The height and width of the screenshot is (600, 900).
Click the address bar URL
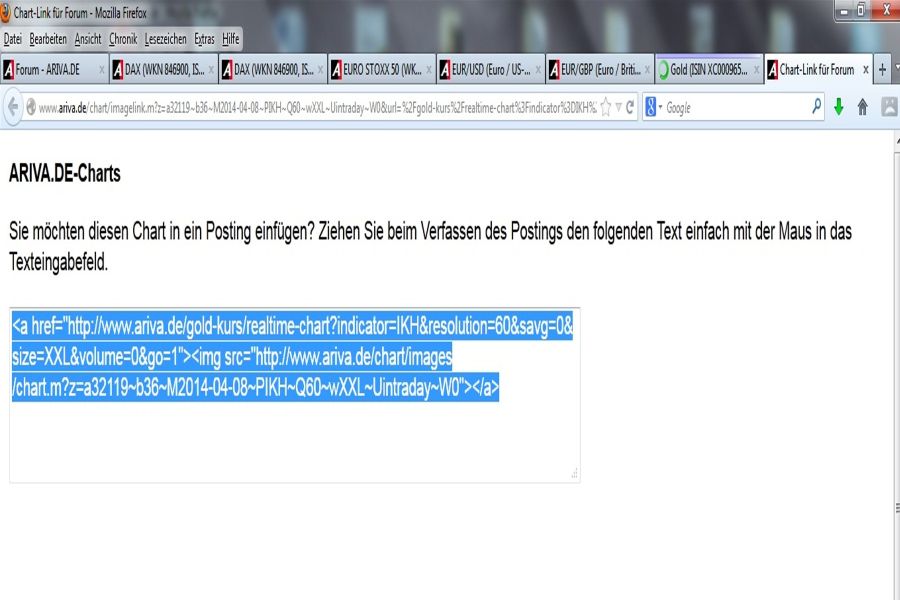coord(317,108)
